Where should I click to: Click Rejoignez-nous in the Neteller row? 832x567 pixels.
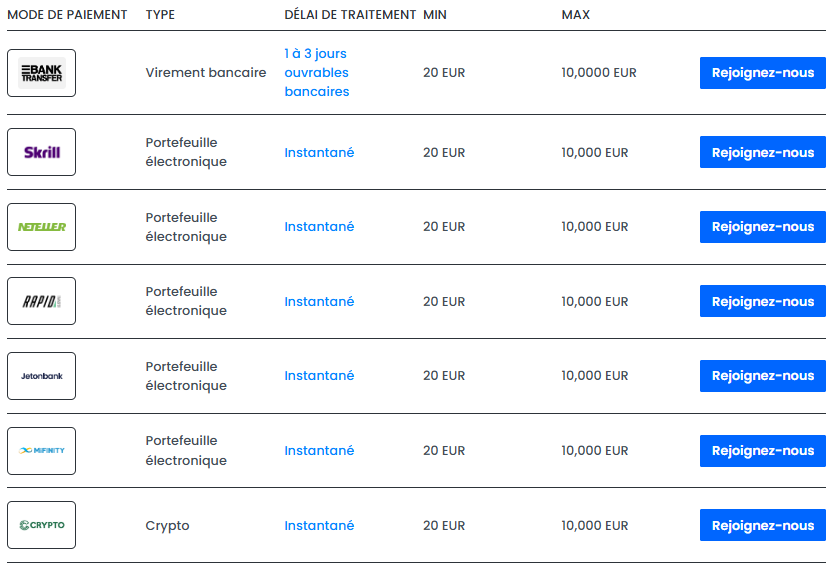click(762, 227)
